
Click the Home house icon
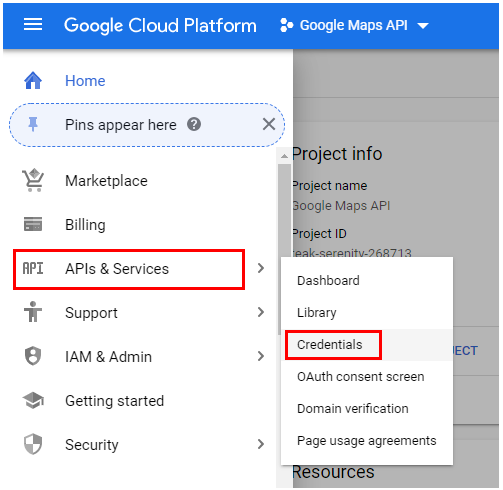pyautogui.click(x=33, y=80)
